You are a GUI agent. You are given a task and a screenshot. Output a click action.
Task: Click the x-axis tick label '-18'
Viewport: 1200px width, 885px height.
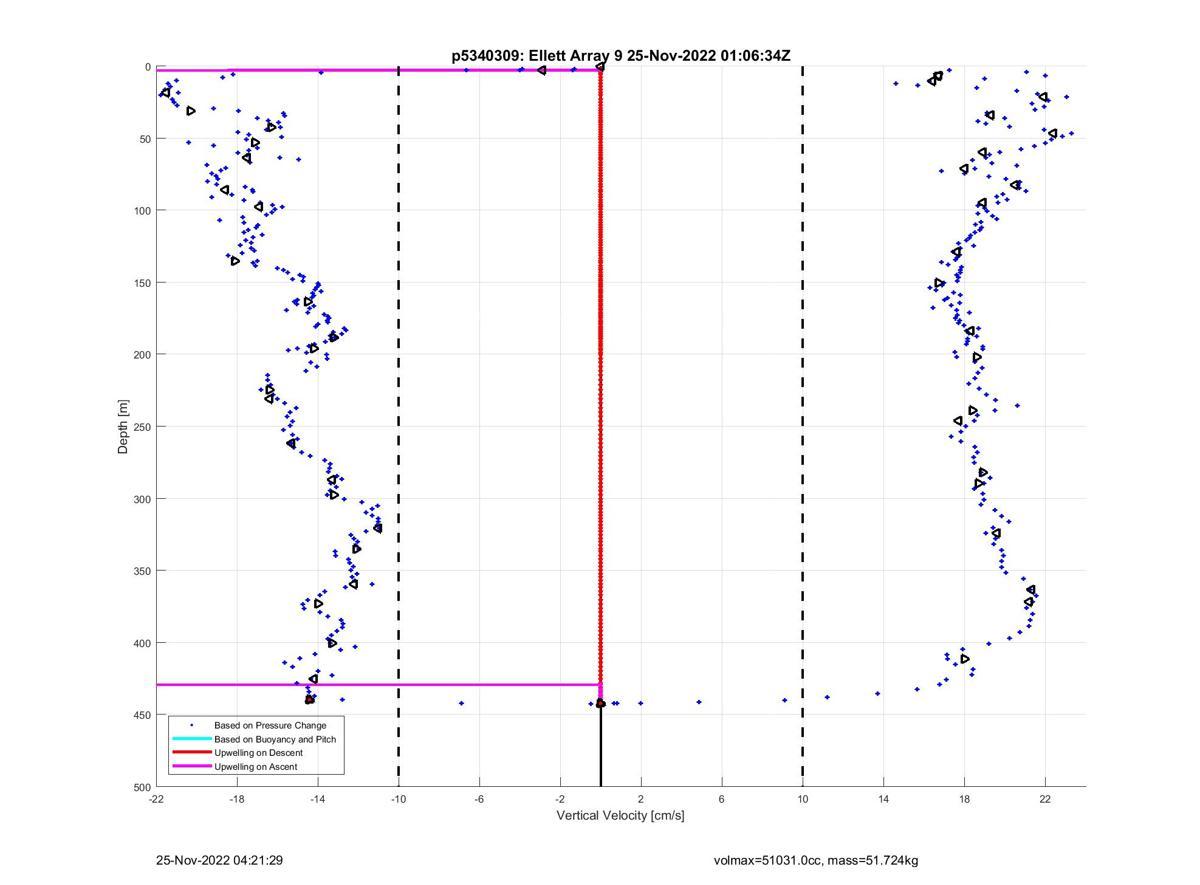coord(237,799)
